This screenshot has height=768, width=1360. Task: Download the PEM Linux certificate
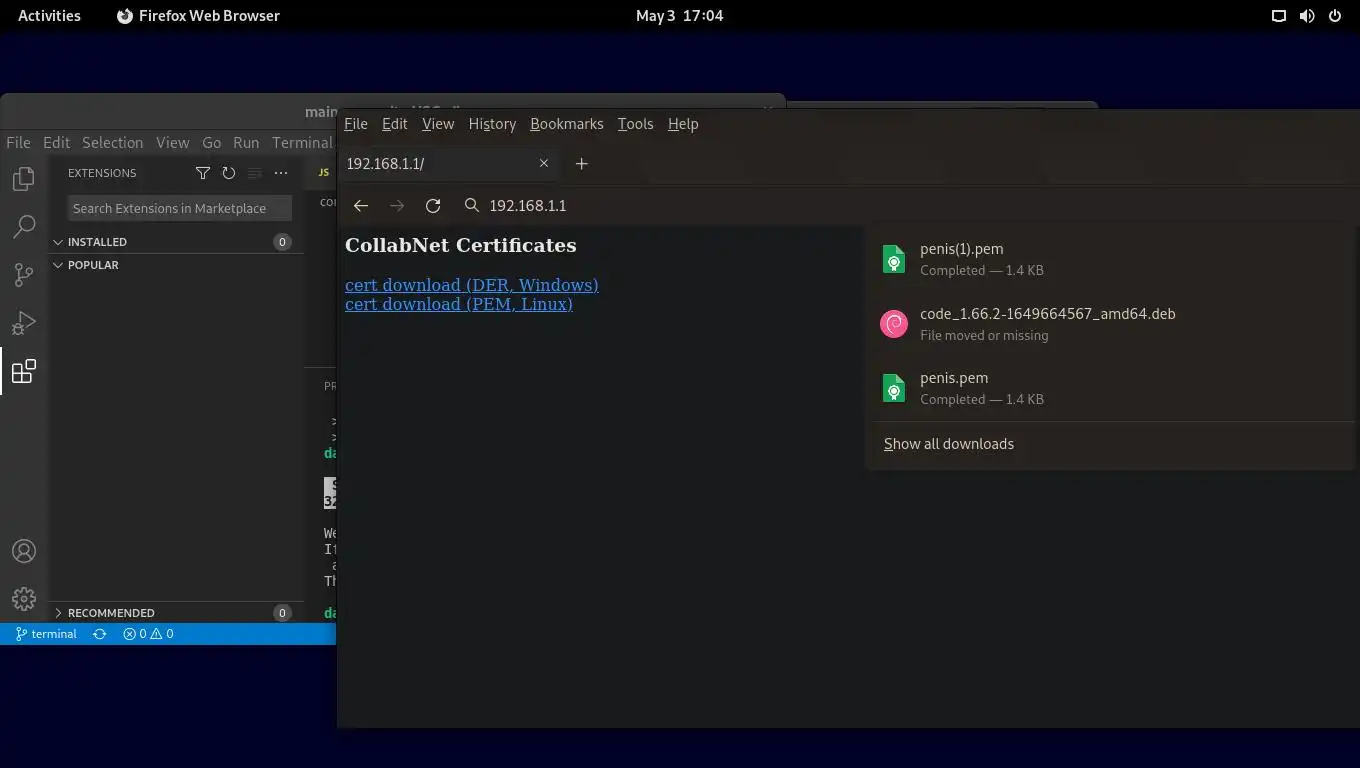[x=459, y=304]
